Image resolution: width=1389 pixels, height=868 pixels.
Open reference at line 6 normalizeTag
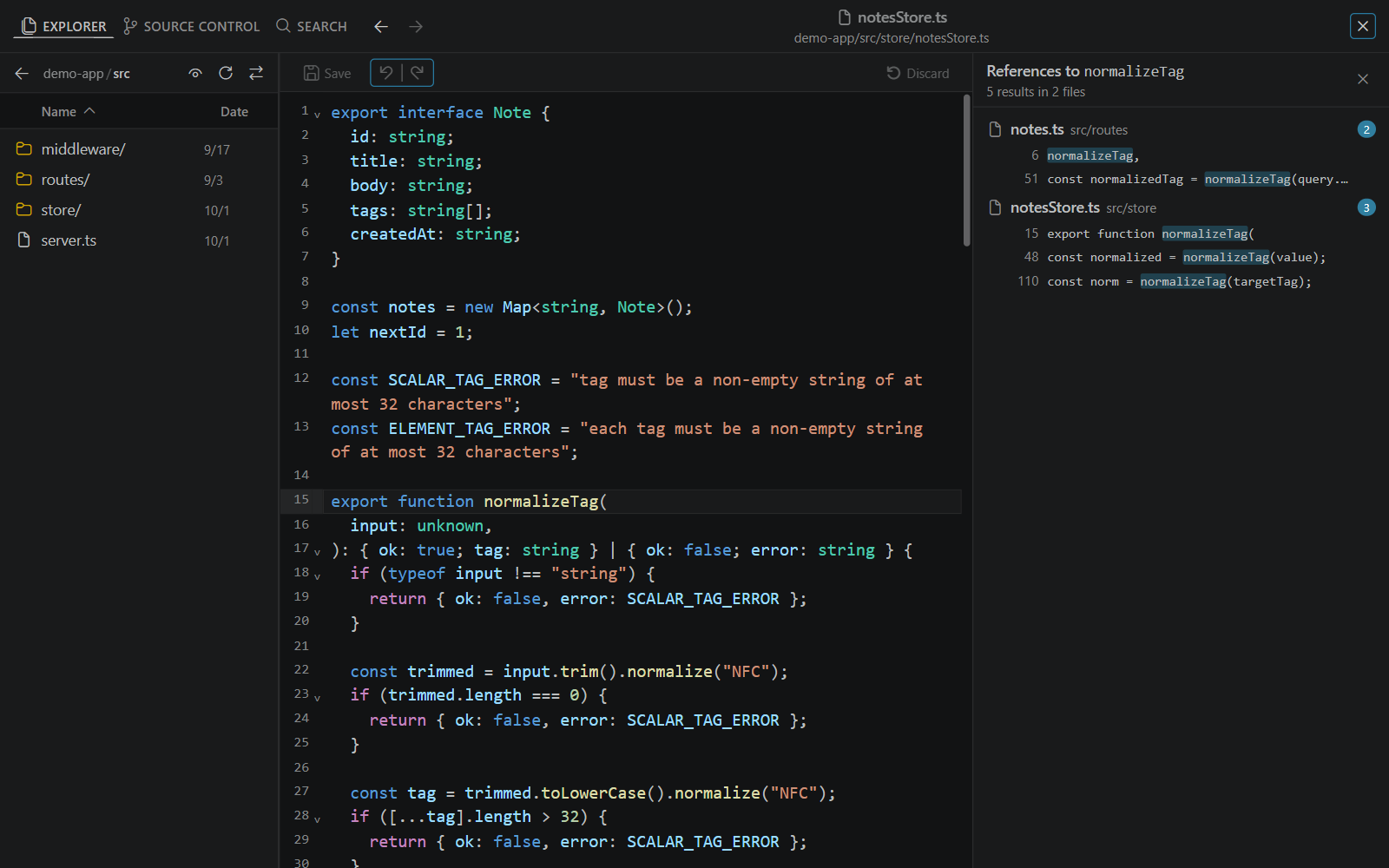pos(1181,155)
